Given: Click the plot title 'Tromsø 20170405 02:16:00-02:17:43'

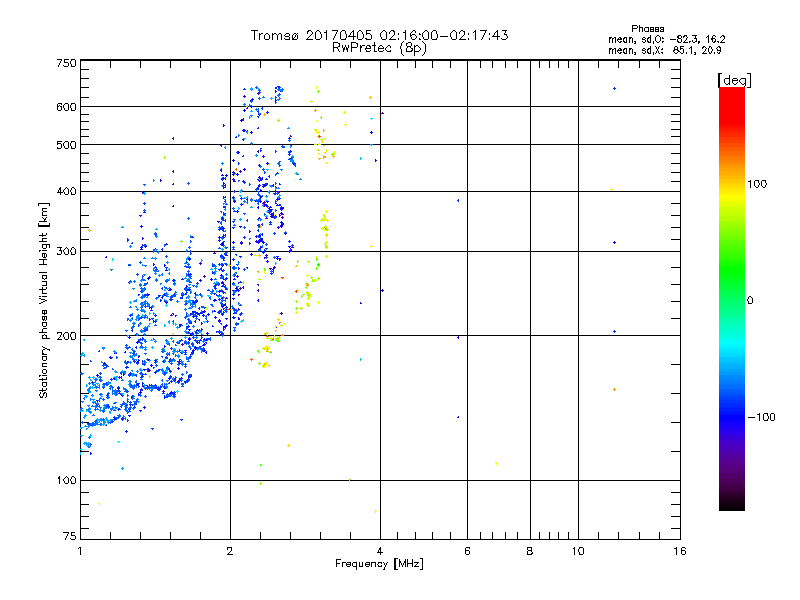Looking at the screenshot, I should pyautogui.click(x=379, y=35).
